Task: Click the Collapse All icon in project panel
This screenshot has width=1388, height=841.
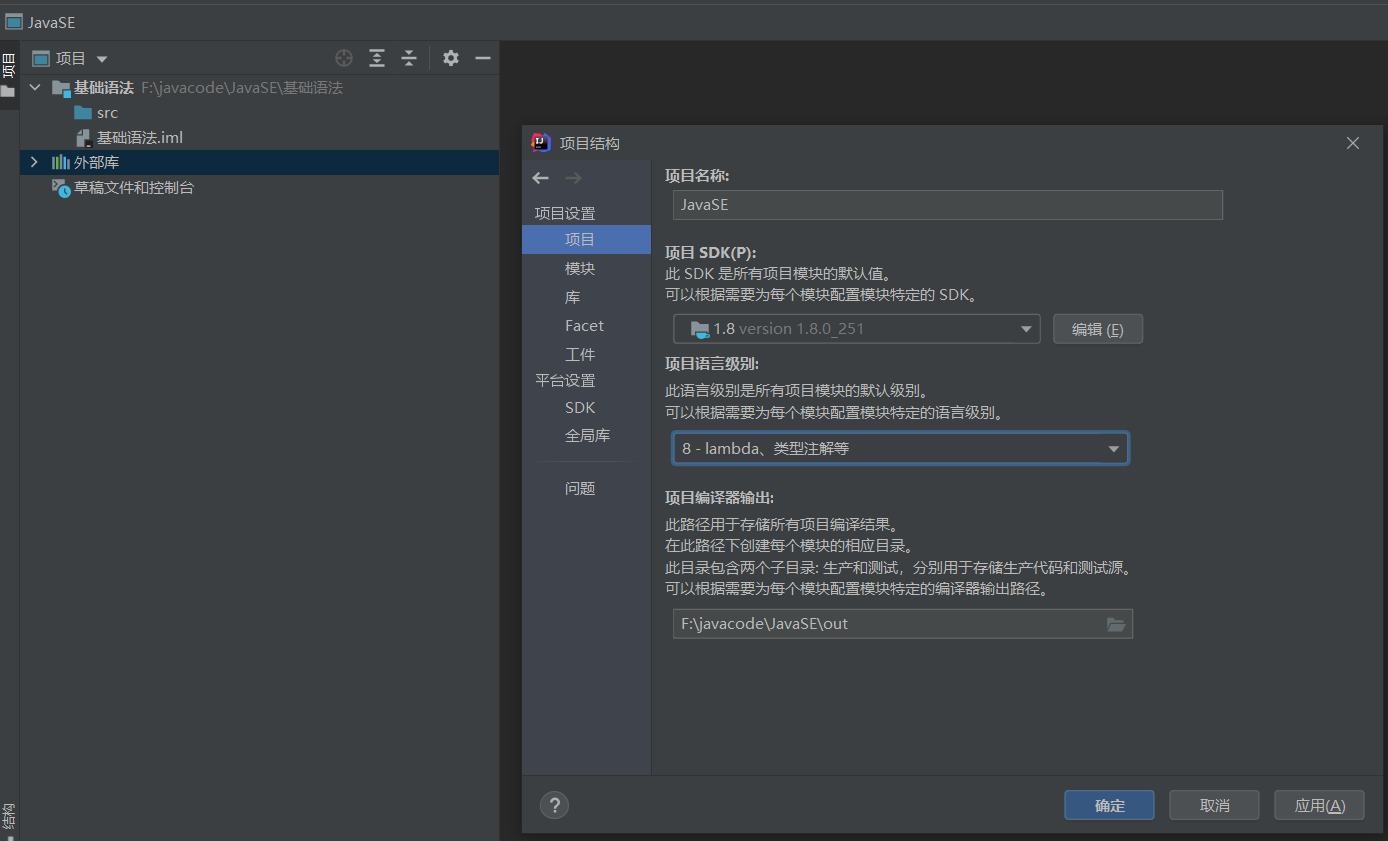Action: [409, 58]
